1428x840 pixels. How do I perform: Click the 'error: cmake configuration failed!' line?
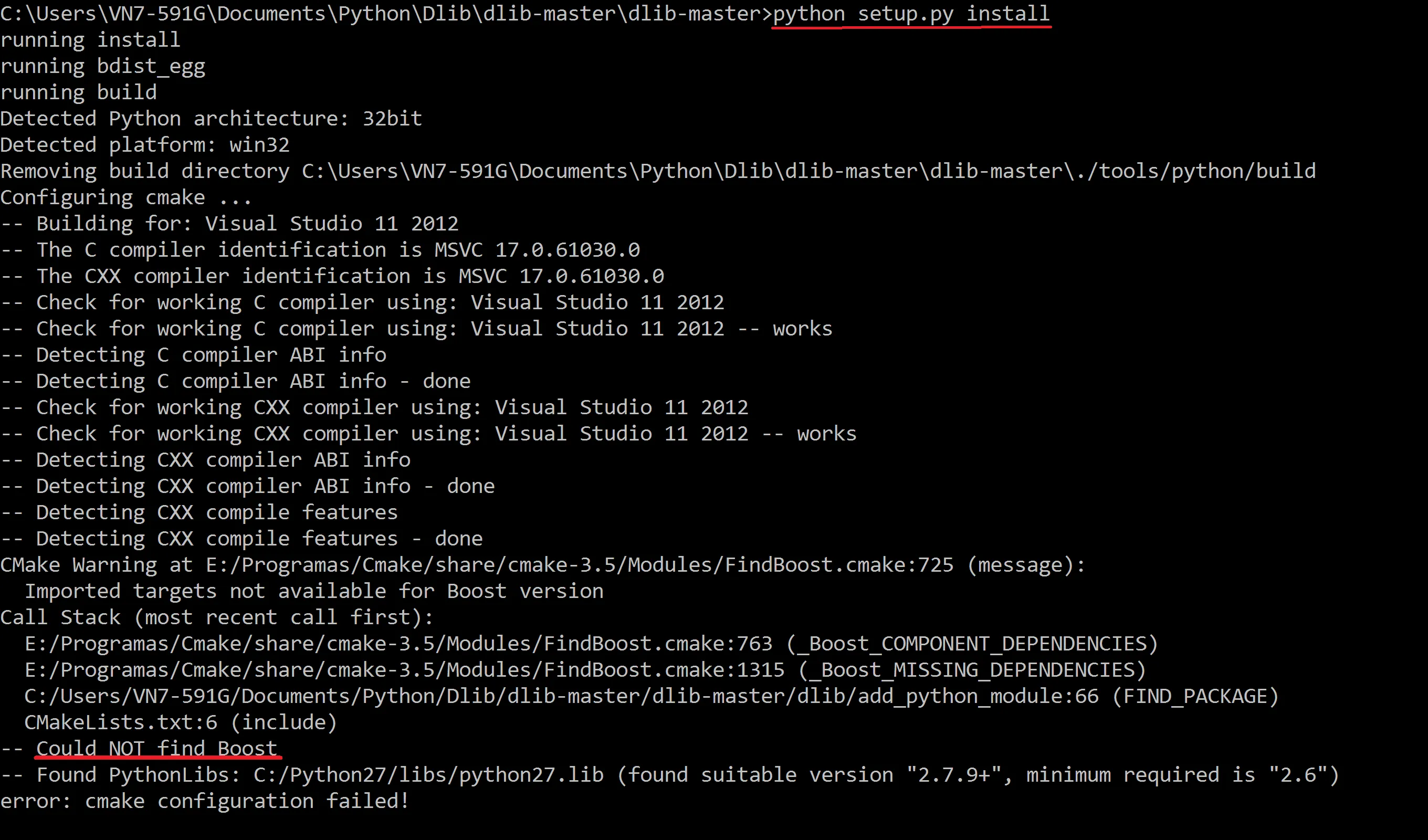coord(205,801)
